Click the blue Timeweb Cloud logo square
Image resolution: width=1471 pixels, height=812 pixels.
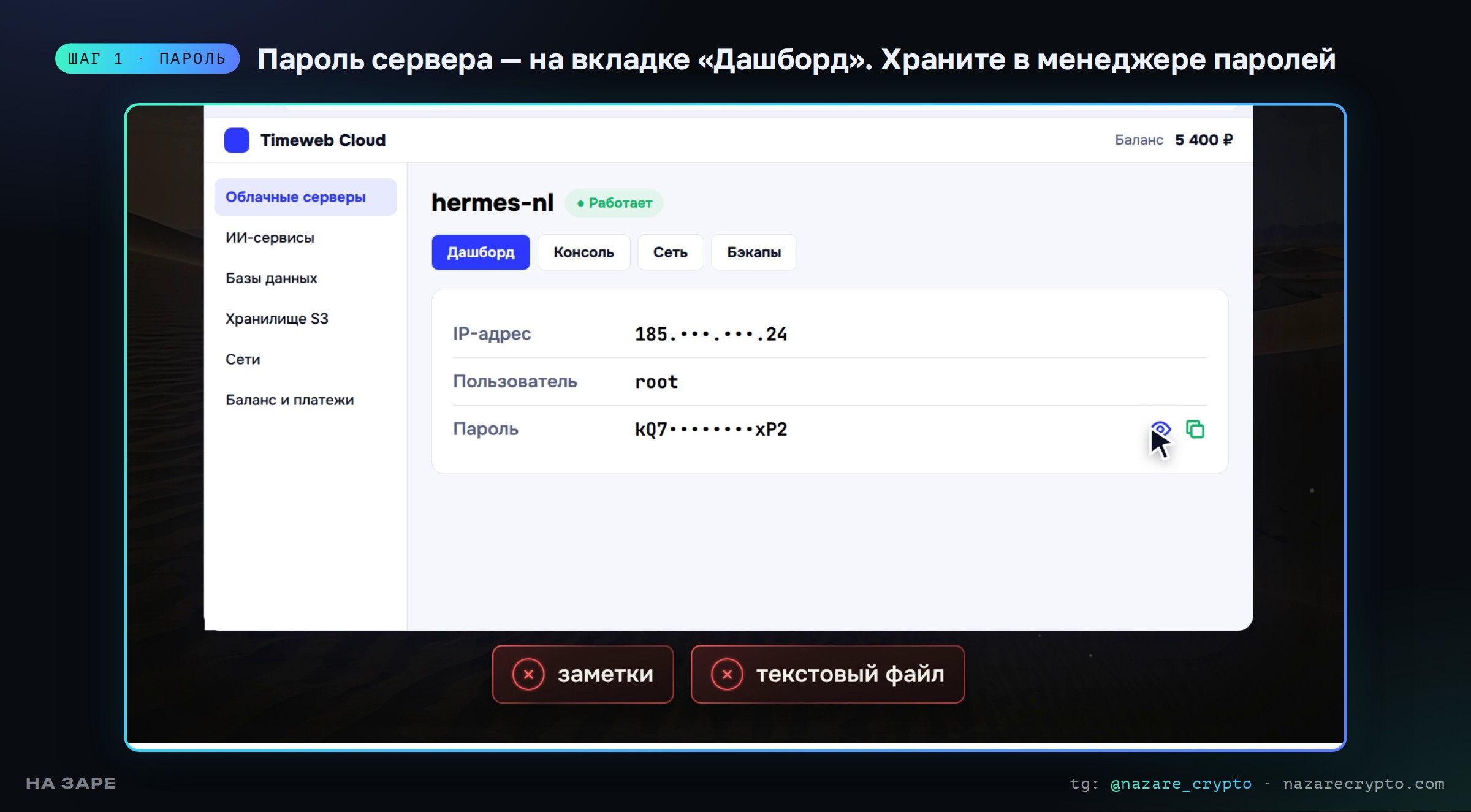(x=237, y=140)
